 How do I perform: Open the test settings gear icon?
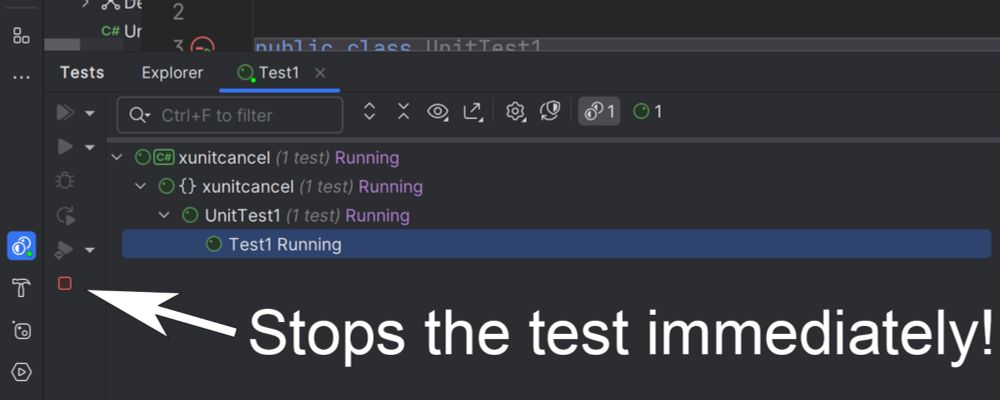click(x=515, y=112)
